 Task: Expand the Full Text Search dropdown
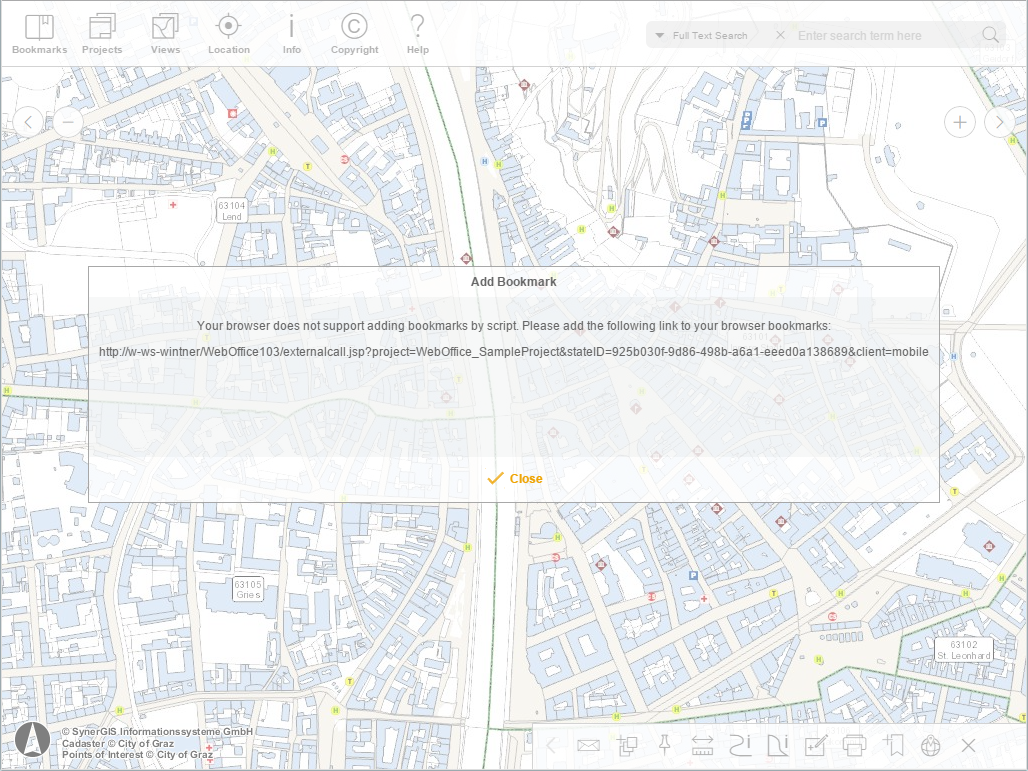pyautogui.click(x=660, y=35)
